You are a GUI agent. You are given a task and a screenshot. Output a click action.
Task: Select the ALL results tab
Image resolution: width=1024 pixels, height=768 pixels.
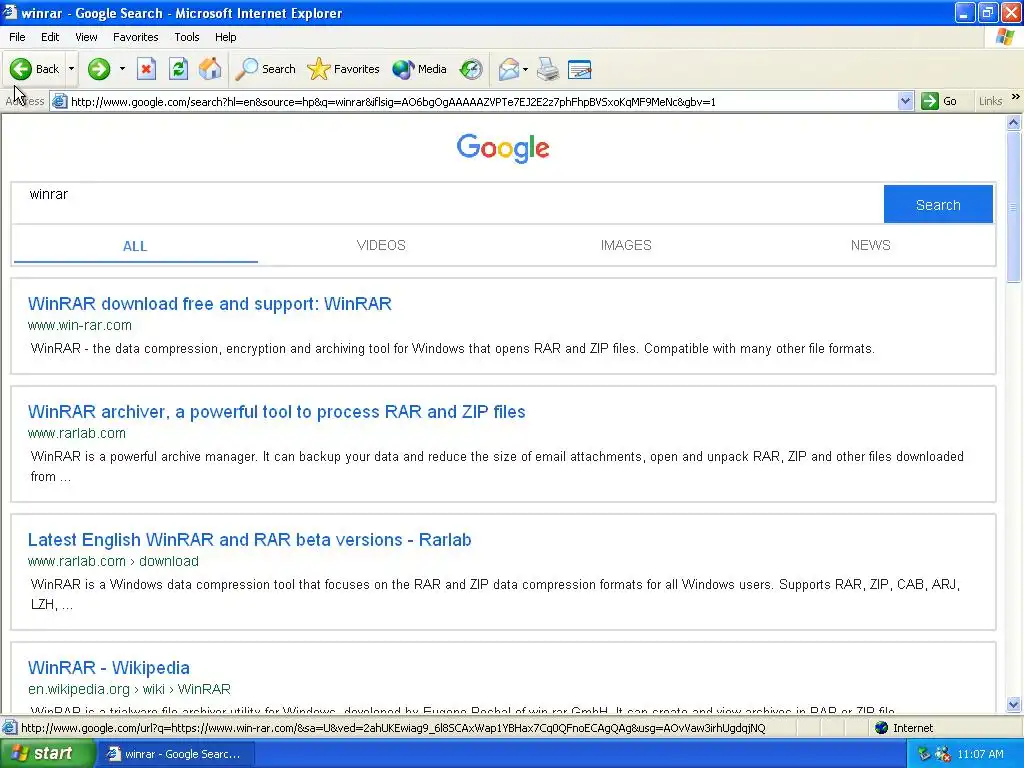point(135,246)
